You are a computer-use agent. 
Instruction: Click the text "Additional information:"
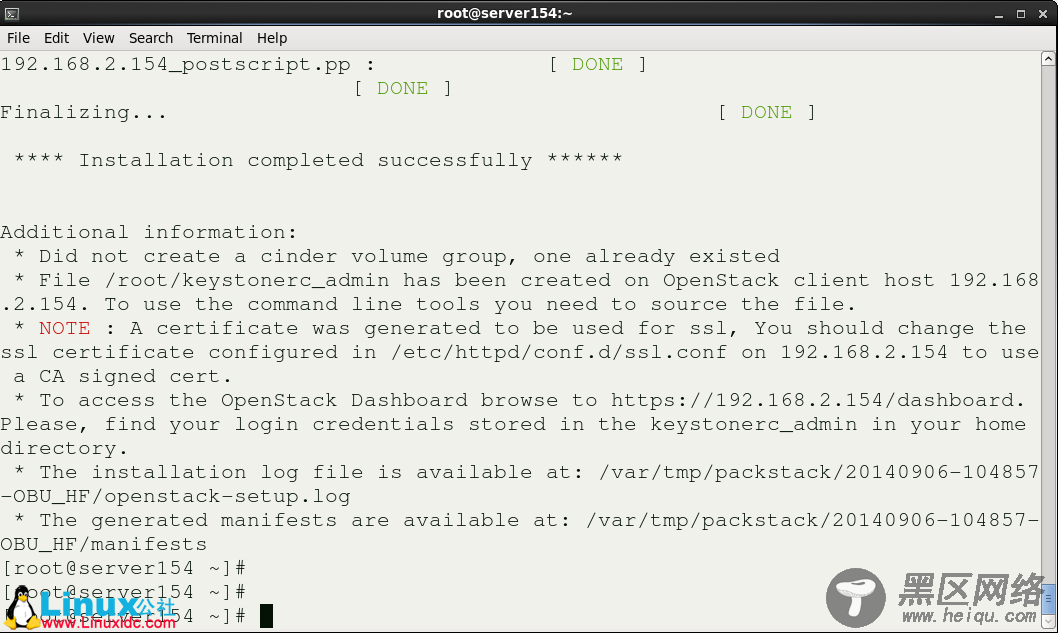point(148,232)
